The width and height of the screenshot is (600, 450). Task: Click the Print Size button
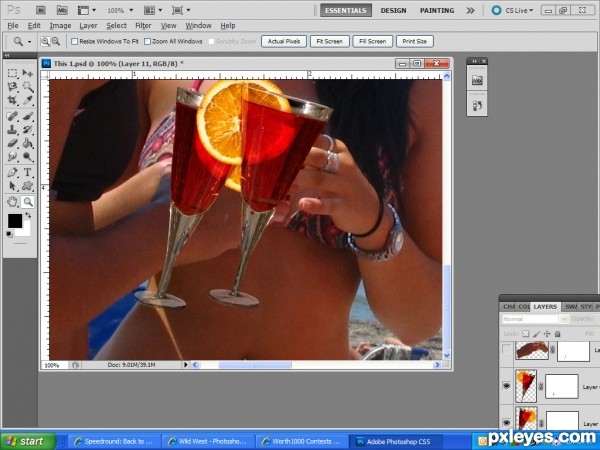click(415, 41)
